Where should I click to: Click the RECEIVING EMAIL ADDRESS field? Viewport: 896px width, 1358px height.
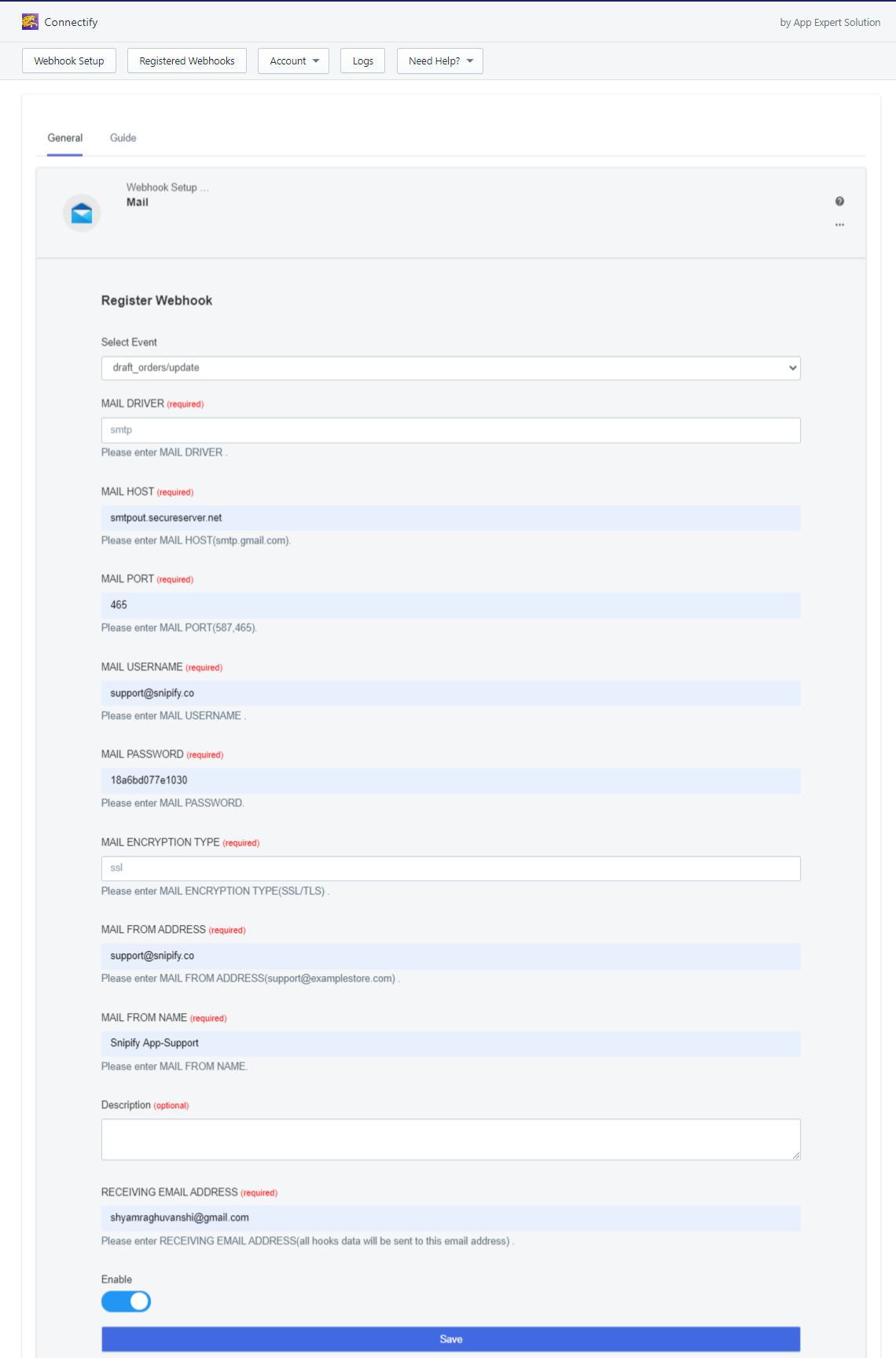451,1218
